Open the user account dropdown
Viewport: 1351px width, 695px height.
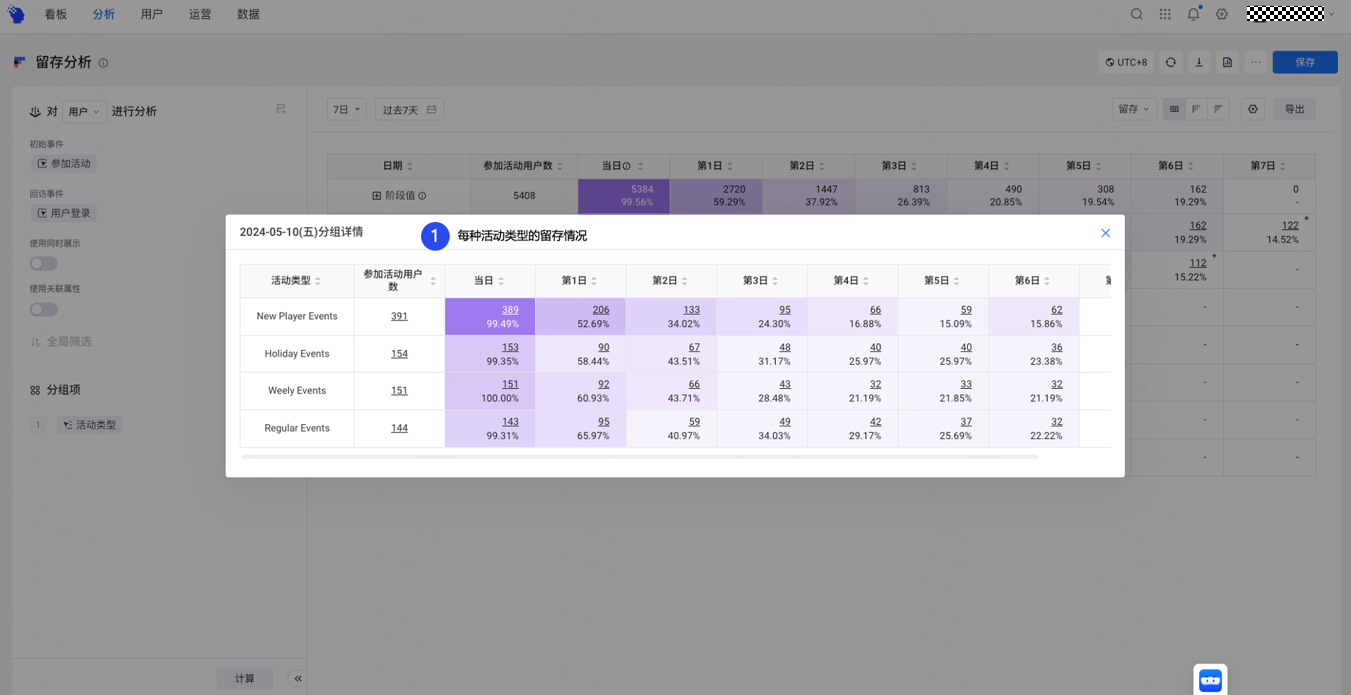pyautogui.click(x=1291, y=14)
